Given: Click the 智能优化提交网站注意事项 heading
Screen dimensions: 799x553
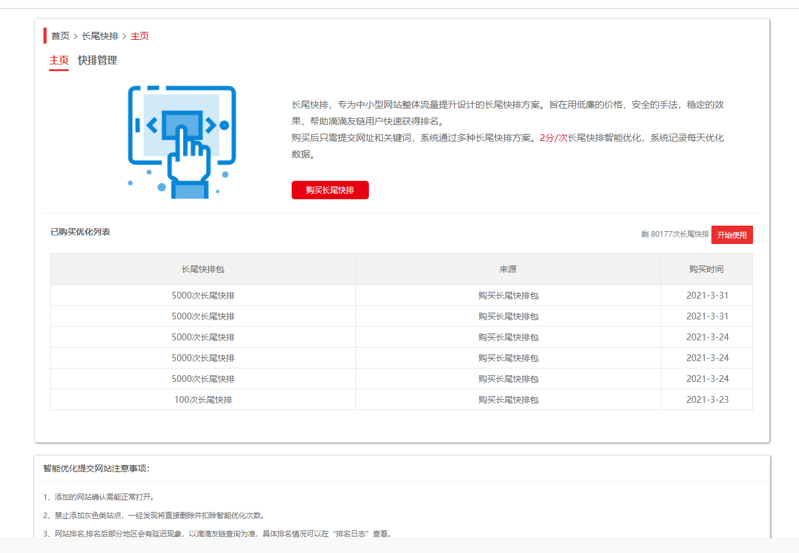Looking at the screenshot, I should click(96, 468).
